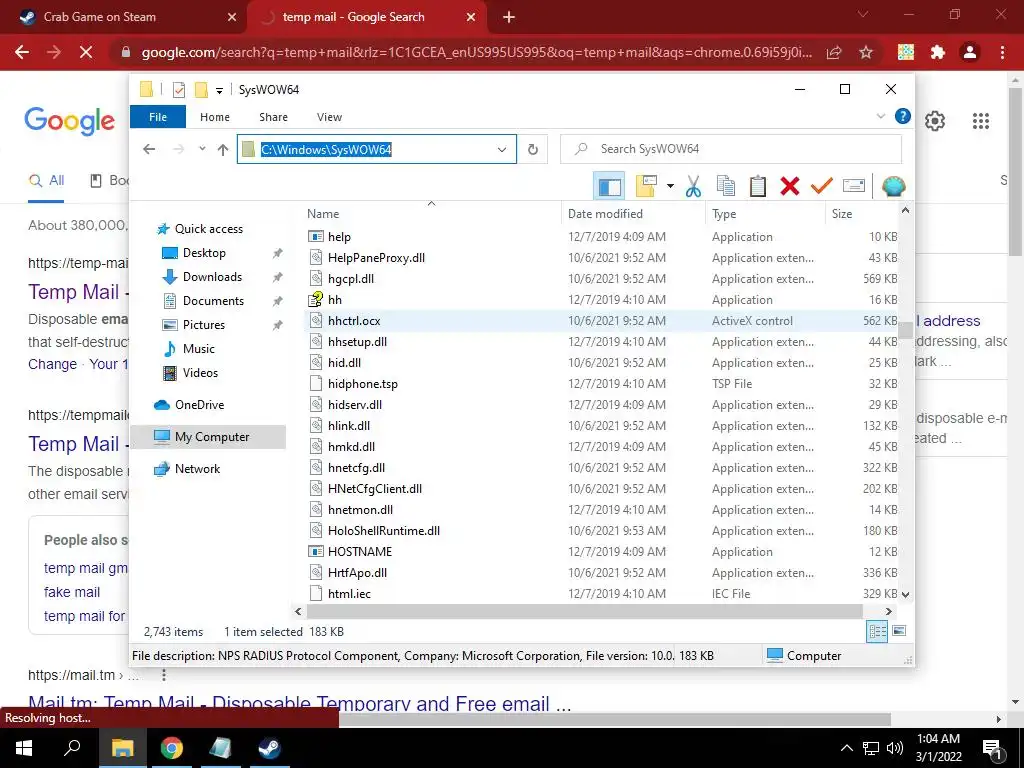Click the folder options toolbar icon
The height and width of the screenshot is (768, 1024).
[646, 186]
